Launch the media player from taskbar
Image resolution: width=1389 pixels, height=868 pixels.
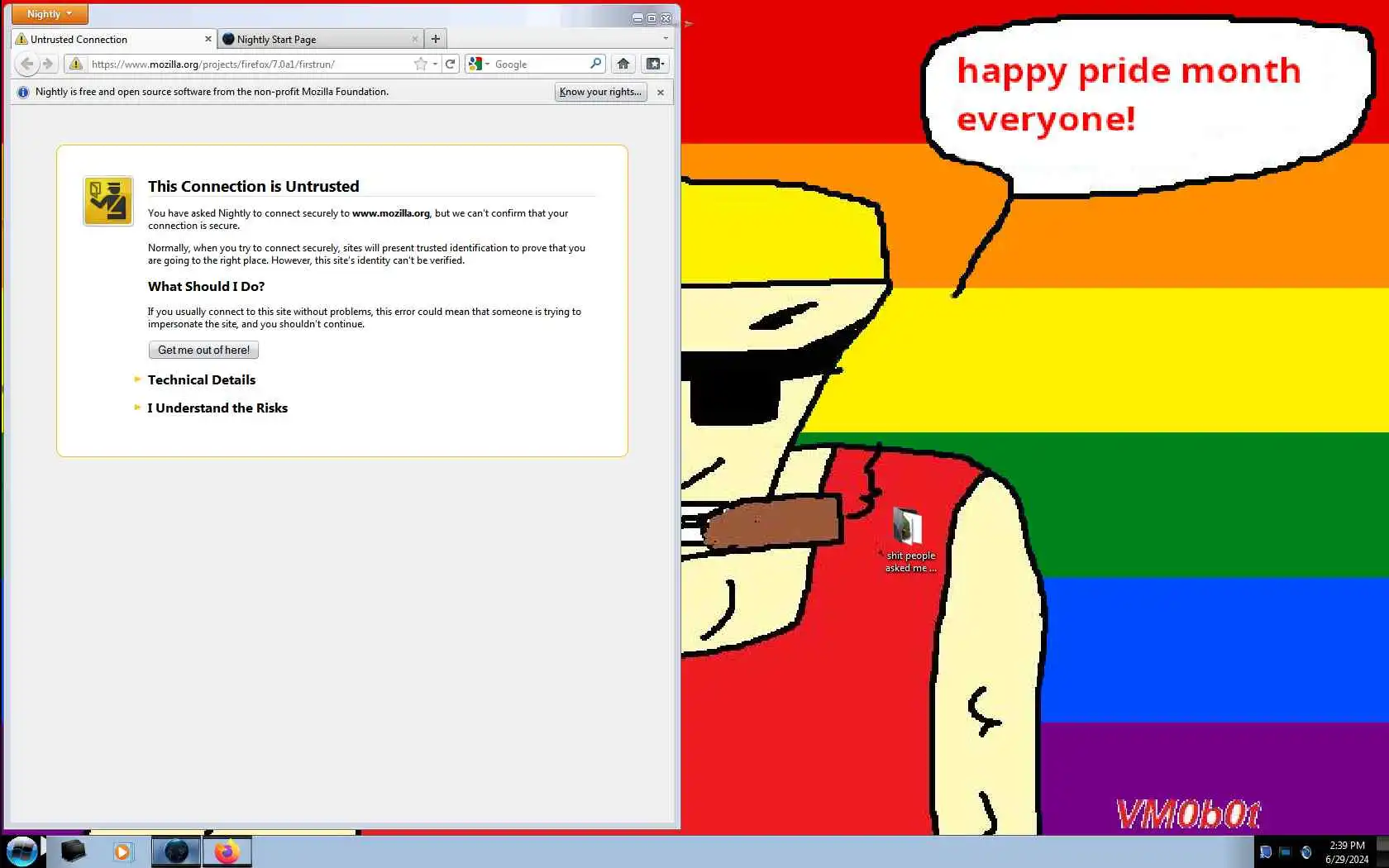[122, 851]
